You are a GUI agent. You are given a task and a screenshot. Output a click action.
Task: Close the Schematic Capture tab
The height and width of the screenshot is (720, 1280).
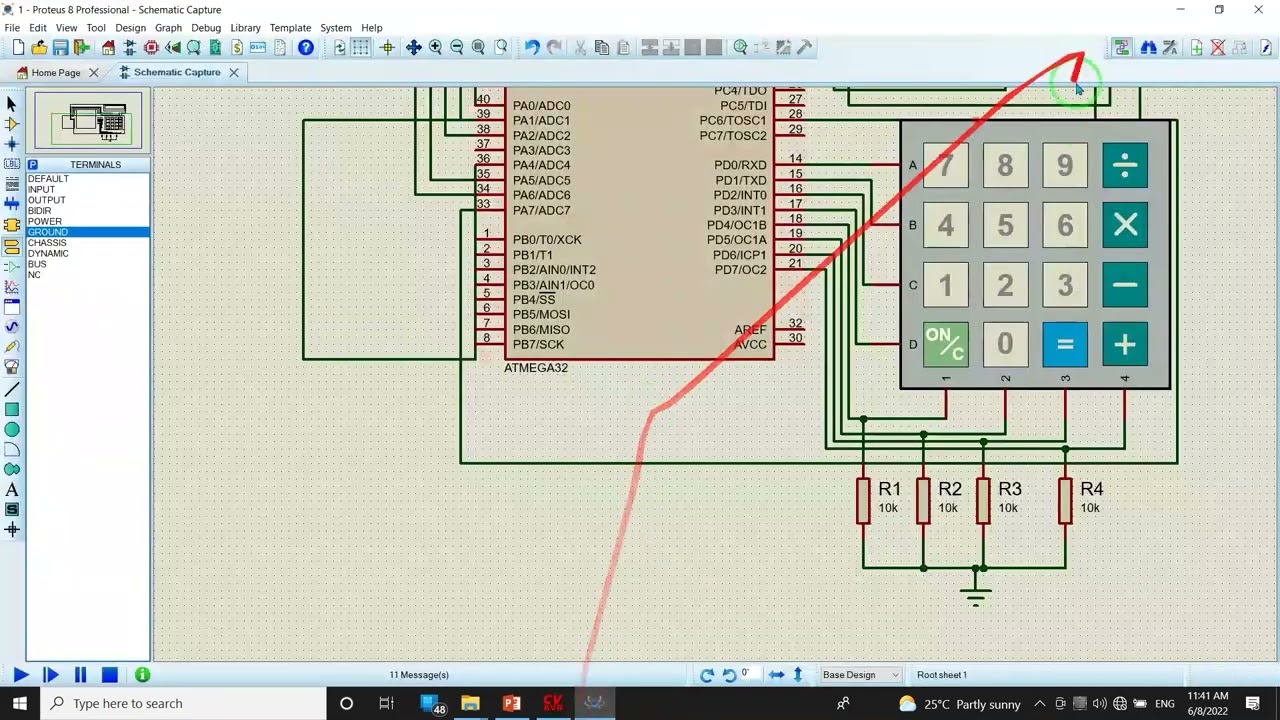pyautogui.click(x=233, y=72)
